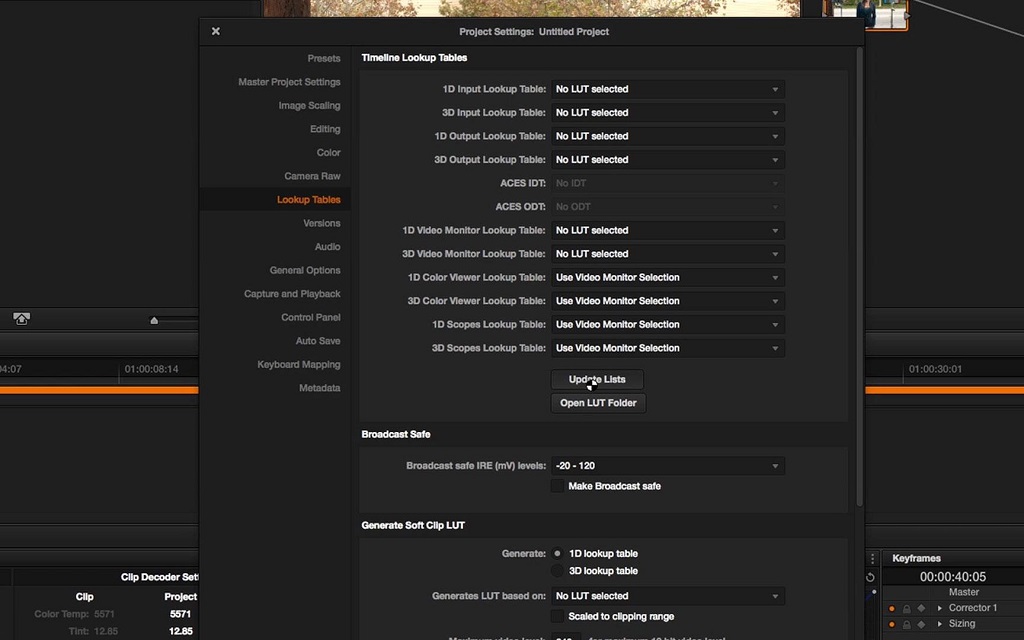Select Image Scaling in the sidebar

310,105
